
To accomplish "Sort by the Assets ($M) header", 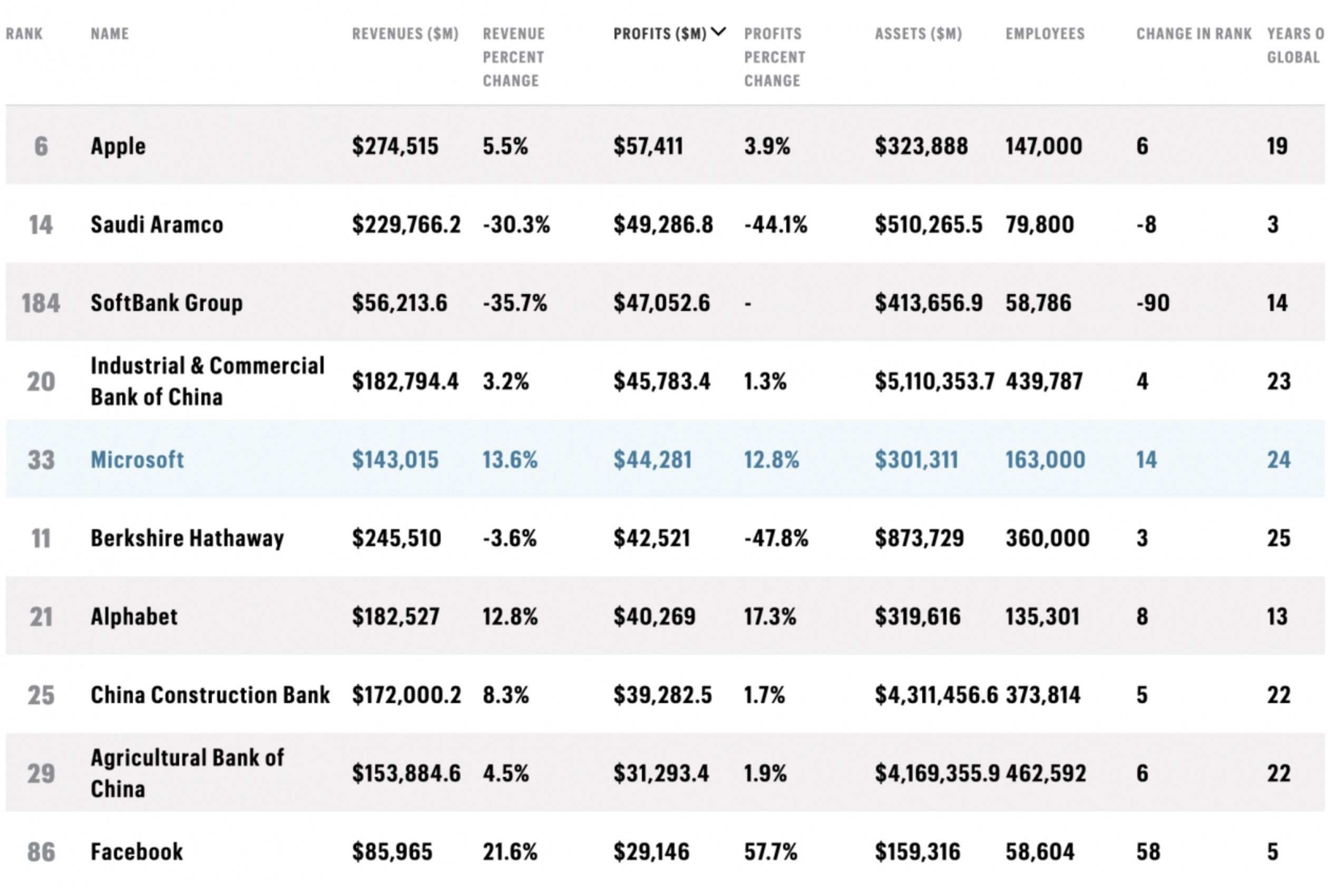I will tap(918, 34).
